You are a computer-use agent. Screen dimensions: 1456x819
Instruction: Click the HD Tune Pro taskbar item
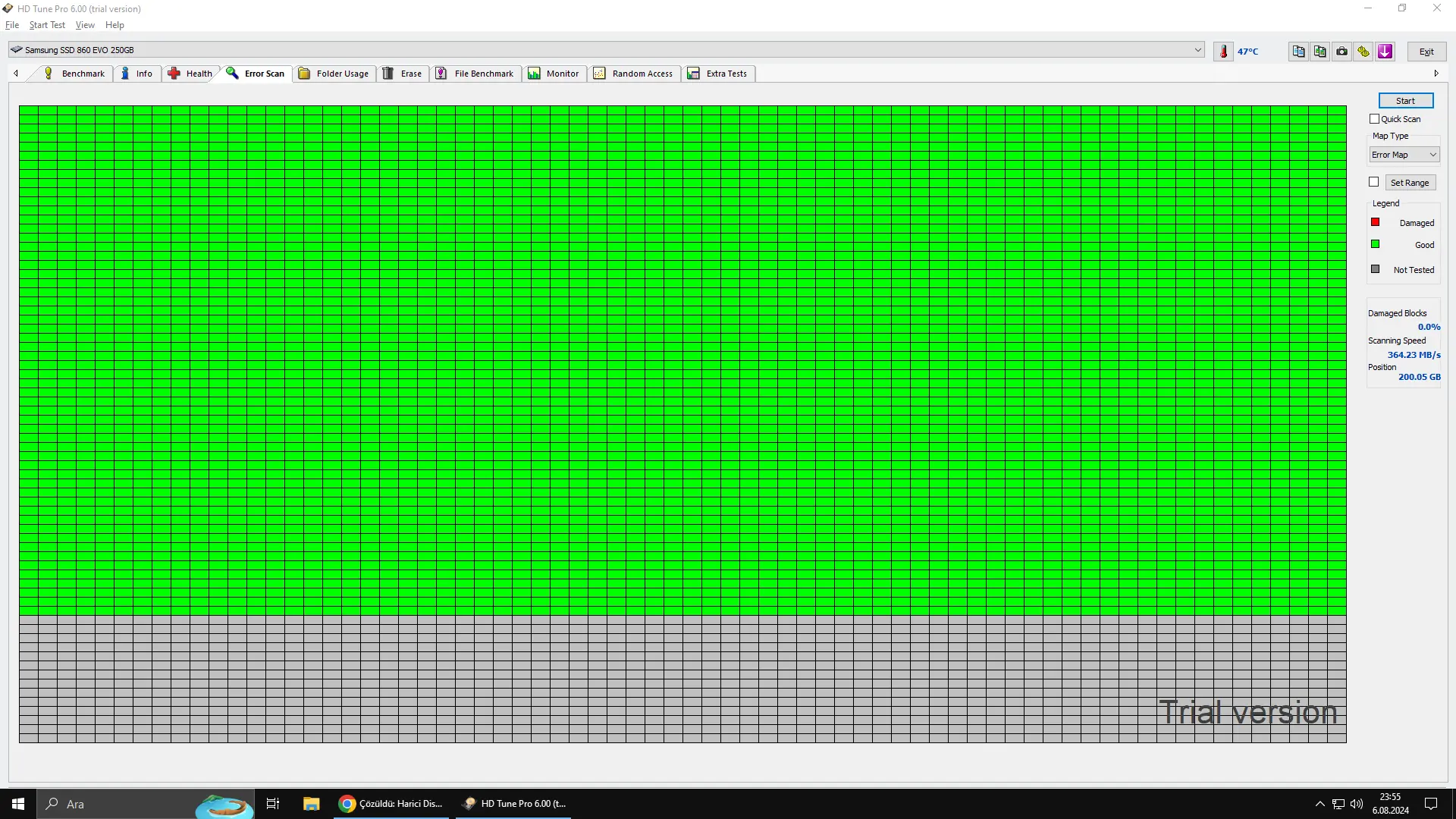coord(514,804)
